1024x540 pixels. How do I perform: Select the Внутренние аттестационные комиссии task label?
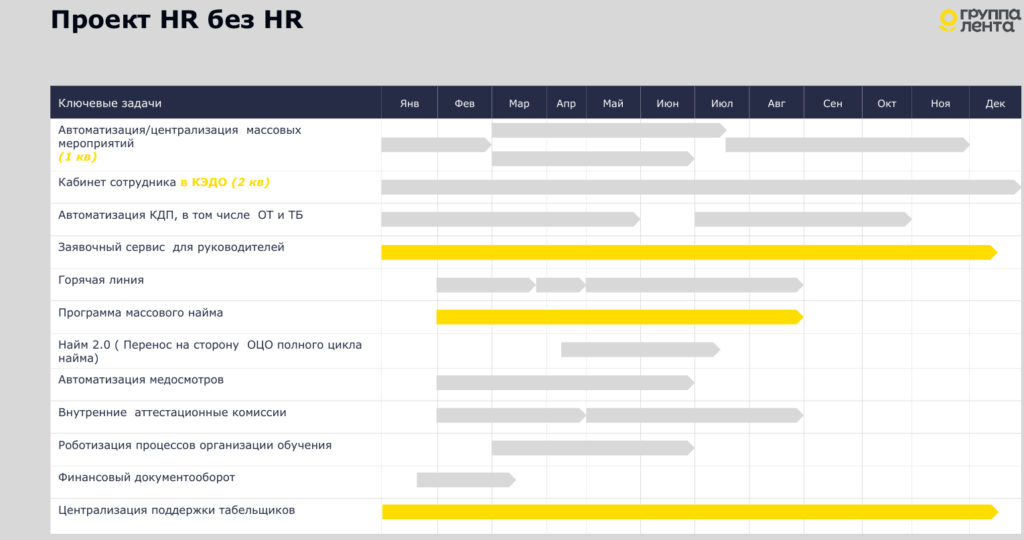172,412
